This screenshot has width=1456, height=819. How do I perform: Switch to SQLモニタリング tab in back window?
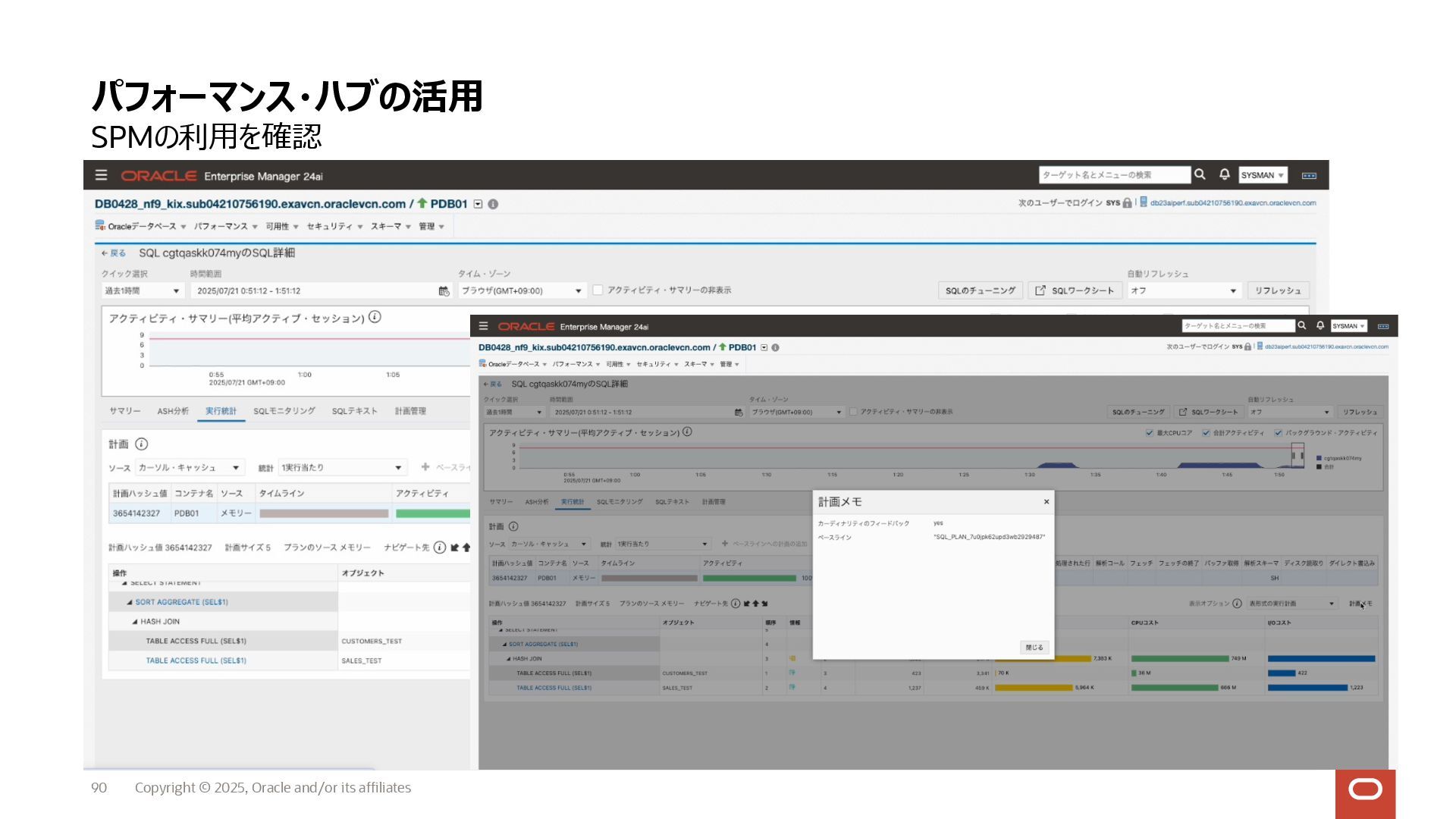(284, 411)
